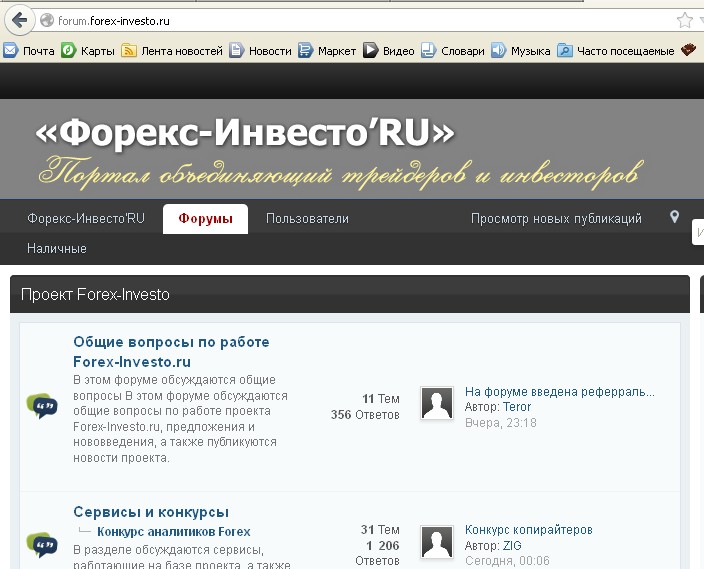The height and width of the screenshot is (569, 704).
Task: Click ZIG's avatar thumbnail
Action: click(436, 542)
